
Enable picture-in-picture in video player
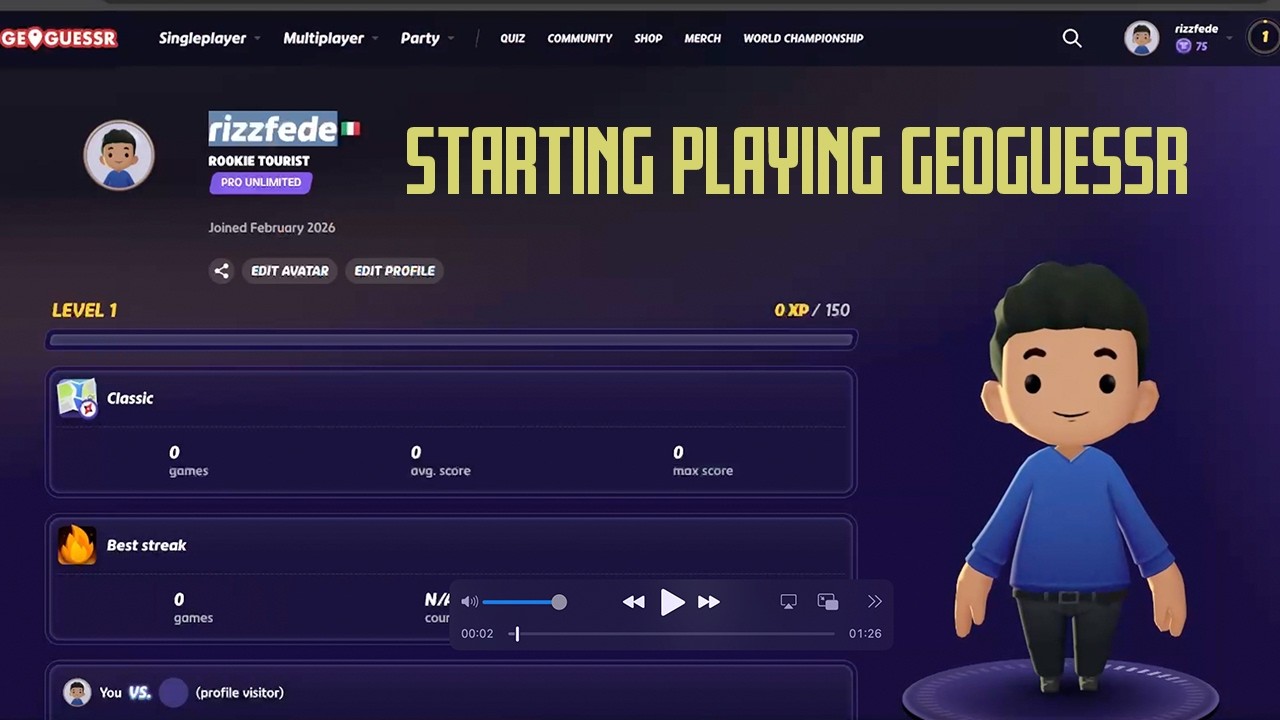coord(828,602)
